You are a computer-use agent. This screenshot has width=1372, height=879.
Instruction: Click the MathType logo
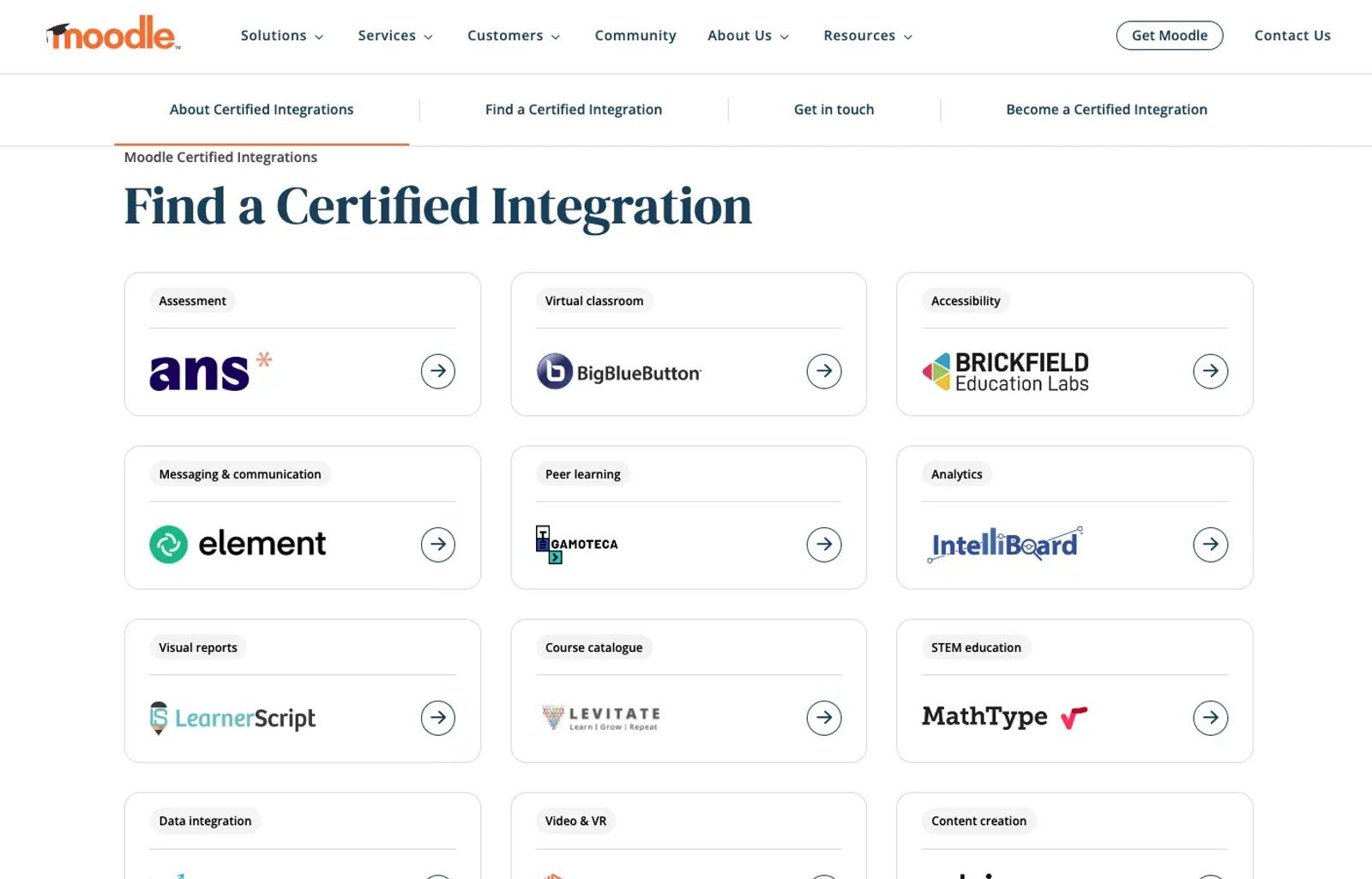coord(1005,716)
